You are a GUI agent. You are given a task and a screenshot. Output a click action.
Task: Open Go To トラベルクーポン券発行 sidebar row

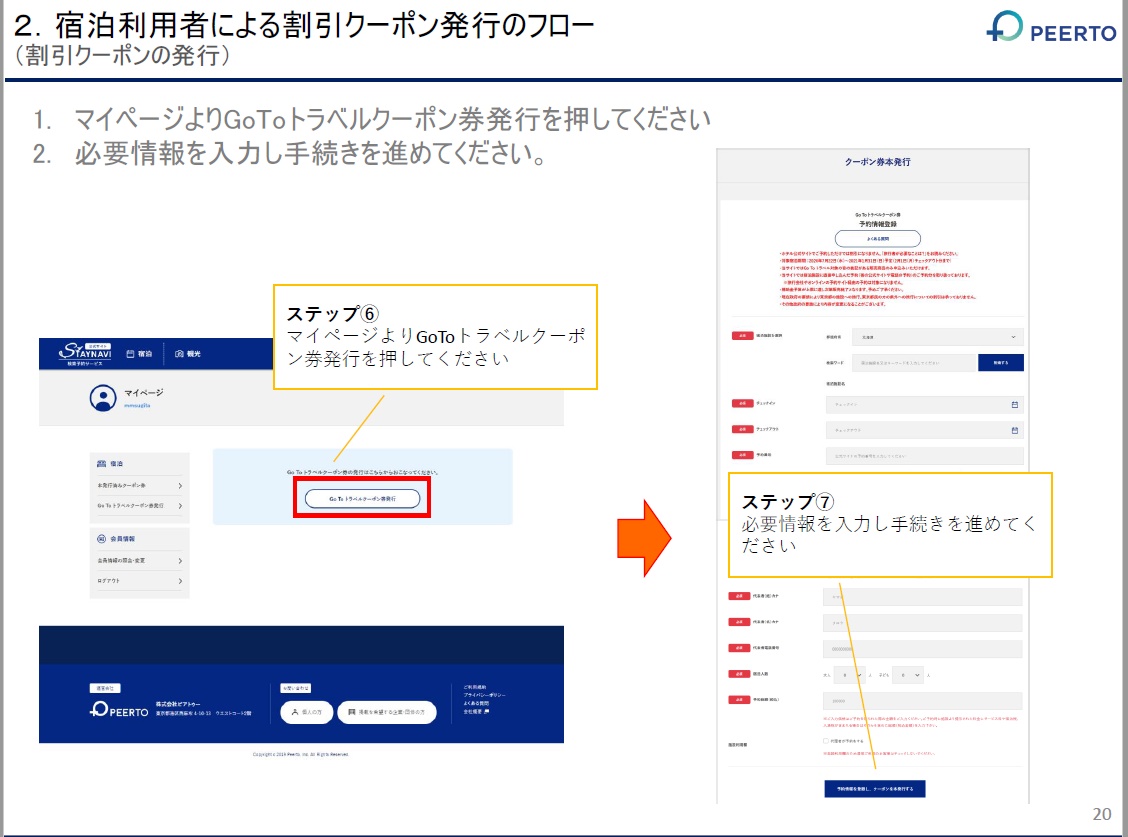140,506
